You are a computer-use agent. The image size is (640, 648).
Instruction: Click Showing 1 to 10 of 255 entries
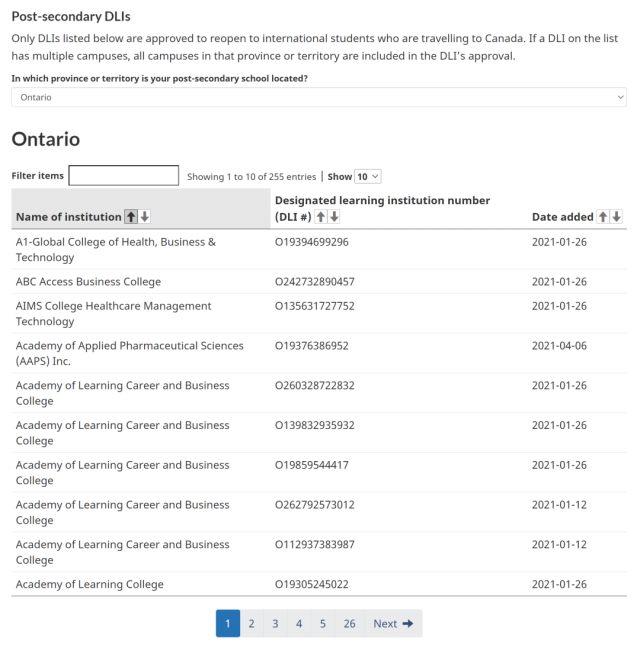point(252,177)
